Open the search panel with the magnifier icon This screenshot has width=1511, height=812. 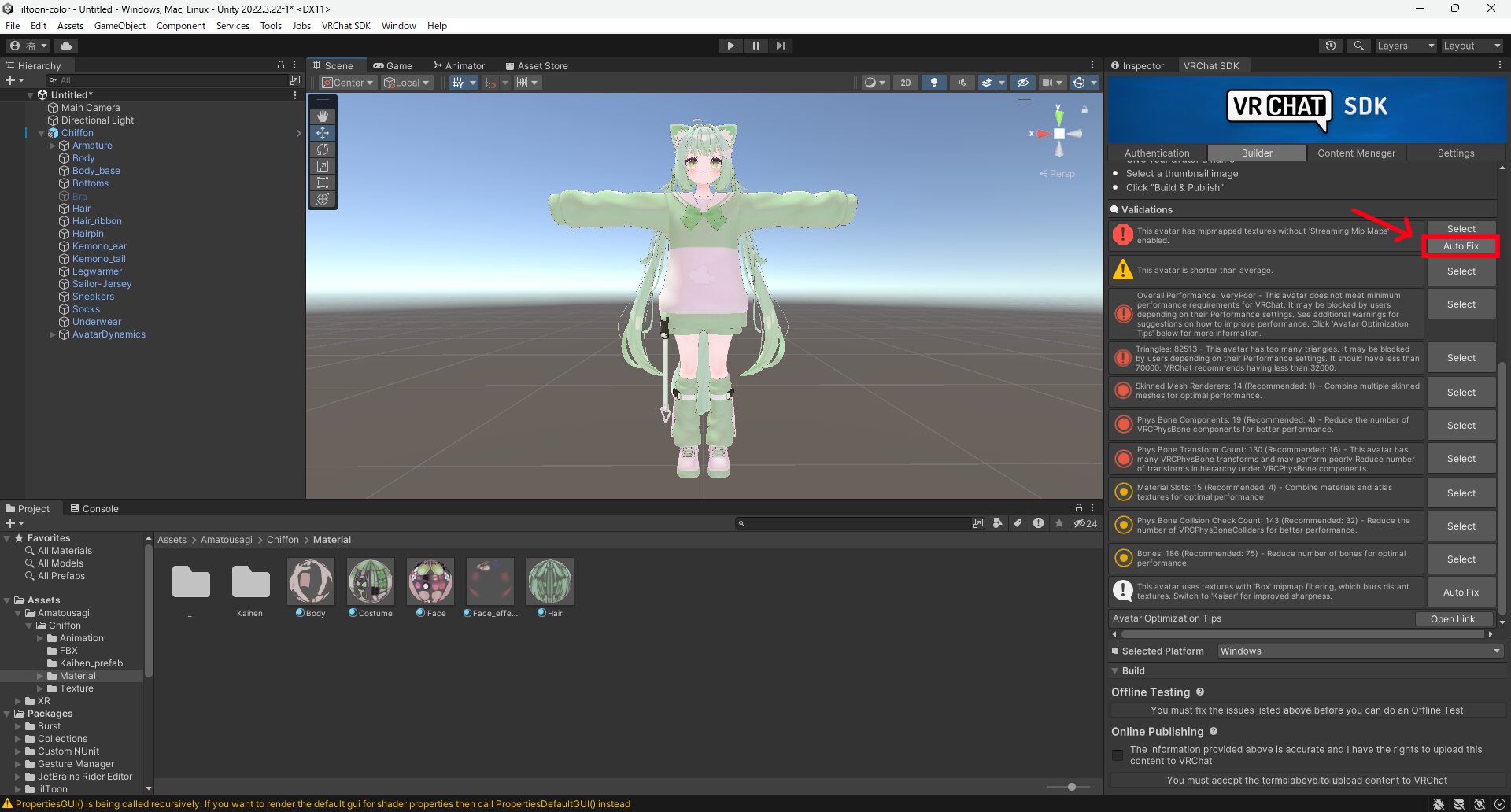click(x=1358, y=45)
